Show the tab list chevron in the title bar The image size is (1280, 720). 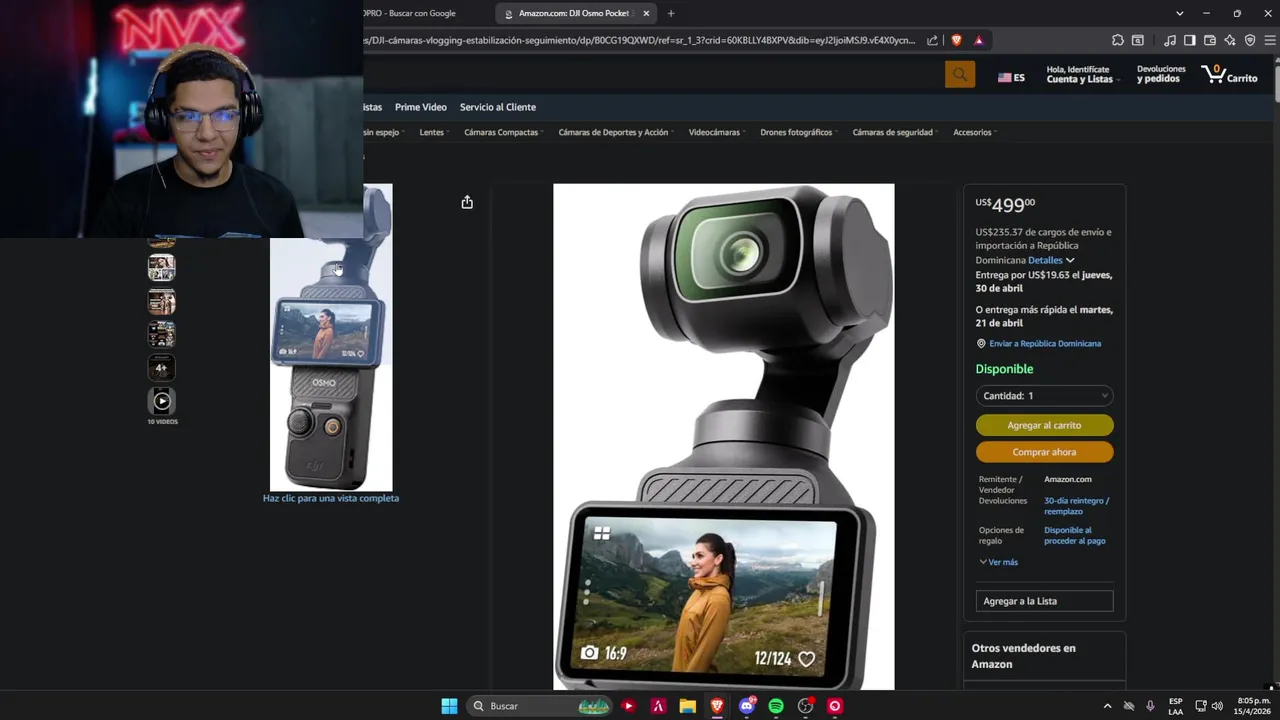coord(1179,13)
